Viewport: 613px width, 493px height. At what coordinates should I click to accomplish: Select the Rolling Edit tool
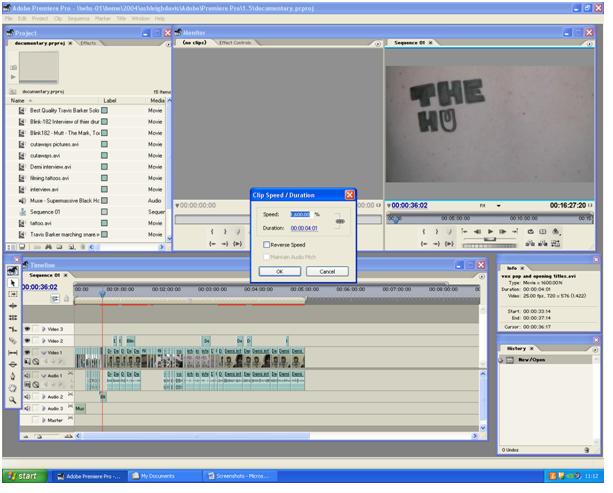click(x=13, y=317)
